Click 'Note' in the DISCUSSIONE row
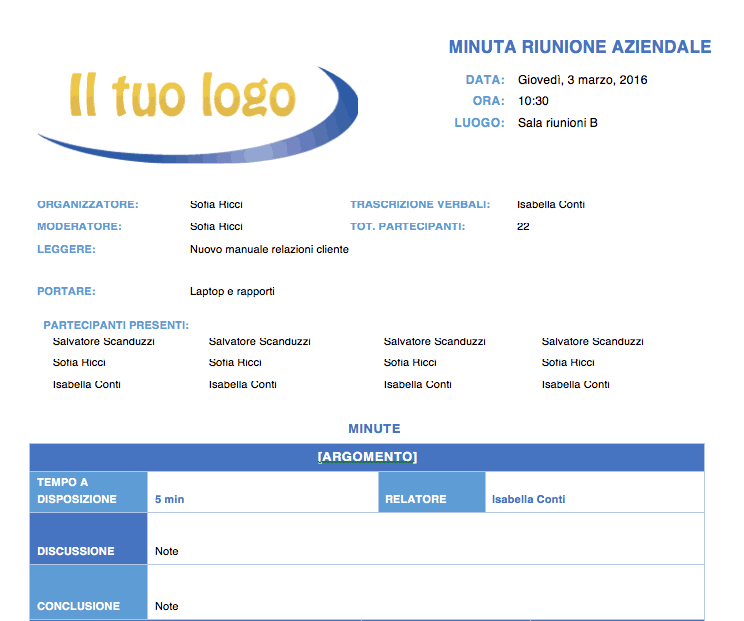 [167, 551]
